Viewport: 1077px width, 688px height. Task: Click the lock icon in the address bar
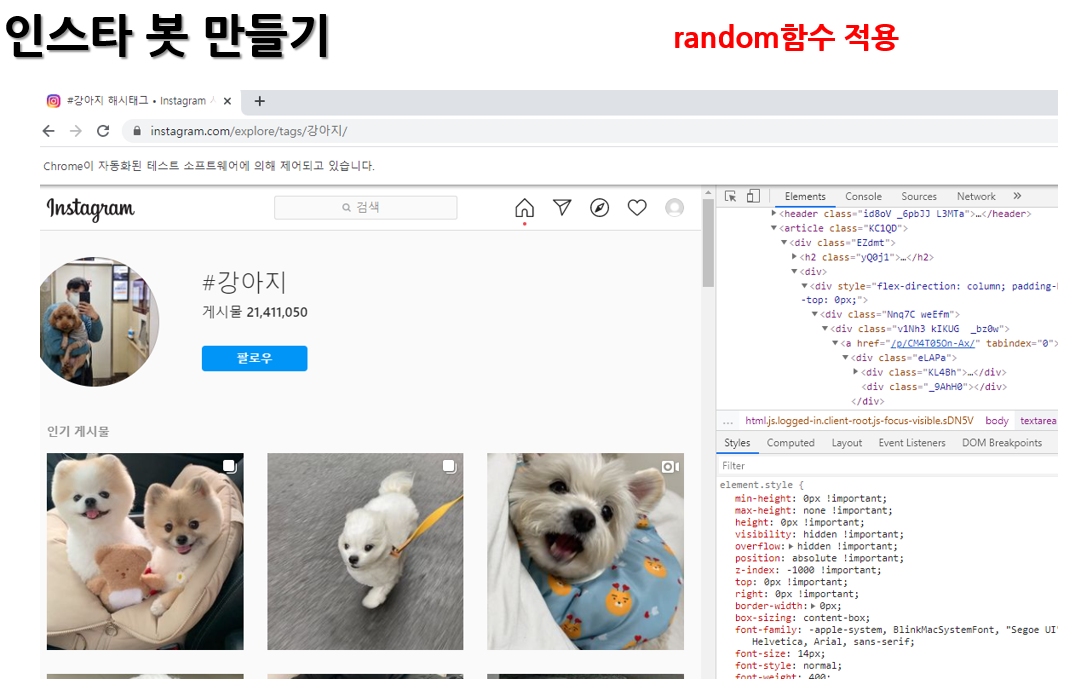pyautogui.click(x=137, y=130)
